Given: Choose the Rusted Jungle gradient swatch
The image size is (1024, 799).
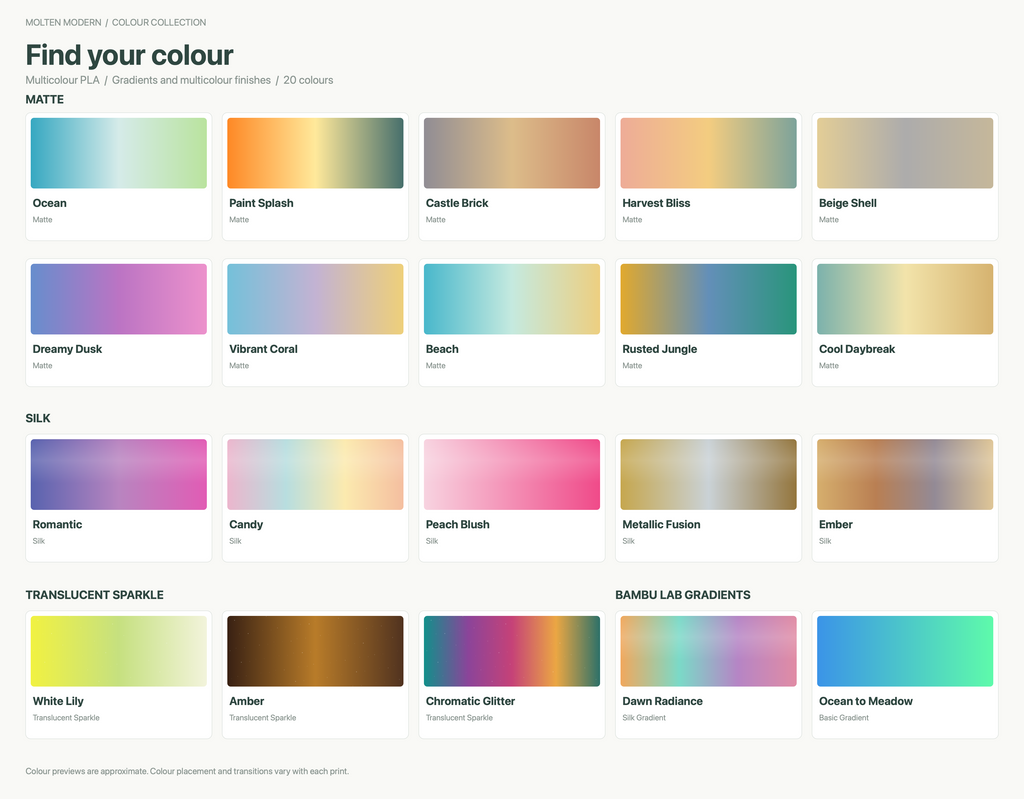Looking at the screenshot, I should point(709,299).
